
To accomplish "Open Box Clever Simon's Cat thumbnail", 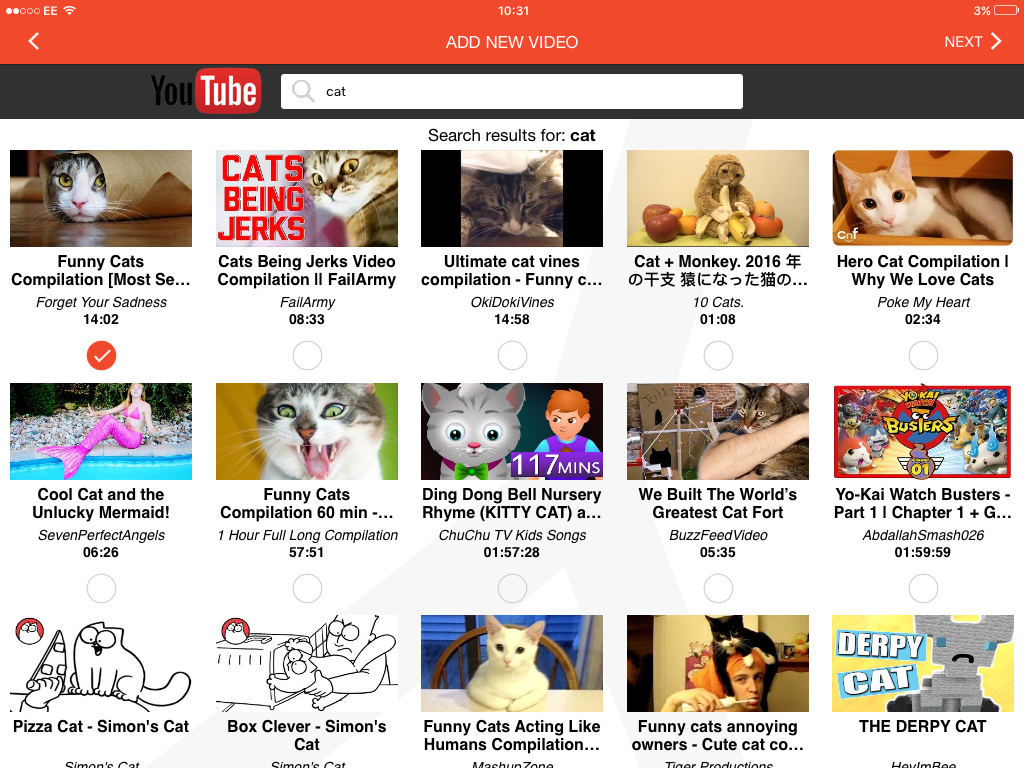I will 307,664.
